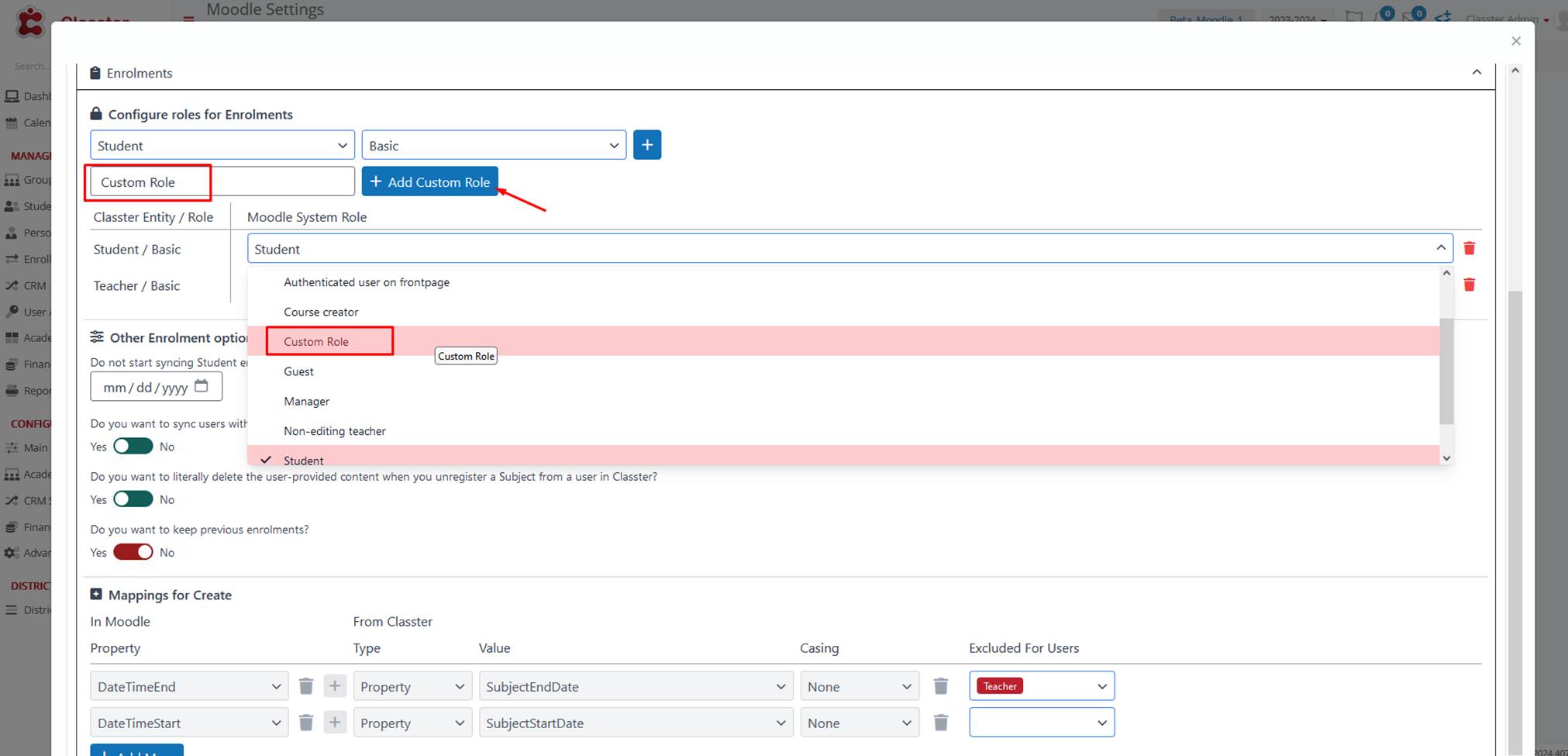
Task: Click the mm/dd/yyyy date input
Action: pos(156,386)
